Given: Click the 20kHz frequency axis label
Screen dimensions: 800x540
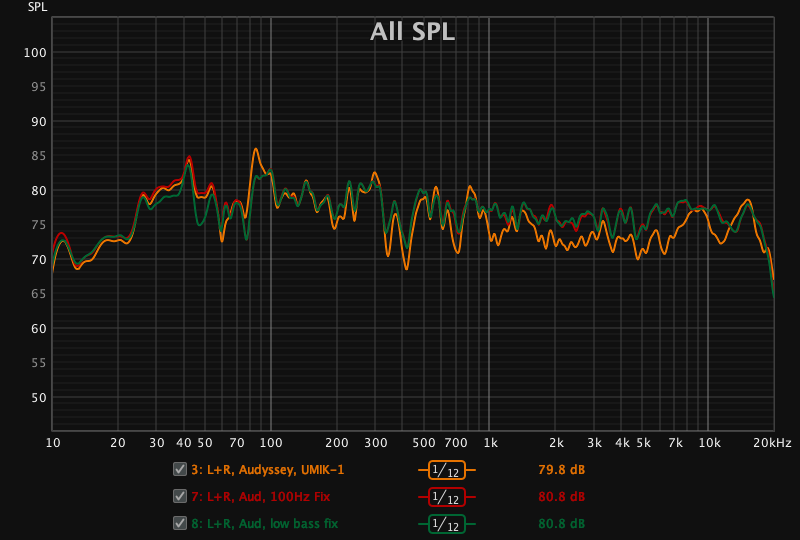Looking at the screenshot, I should tap(773, 442).
